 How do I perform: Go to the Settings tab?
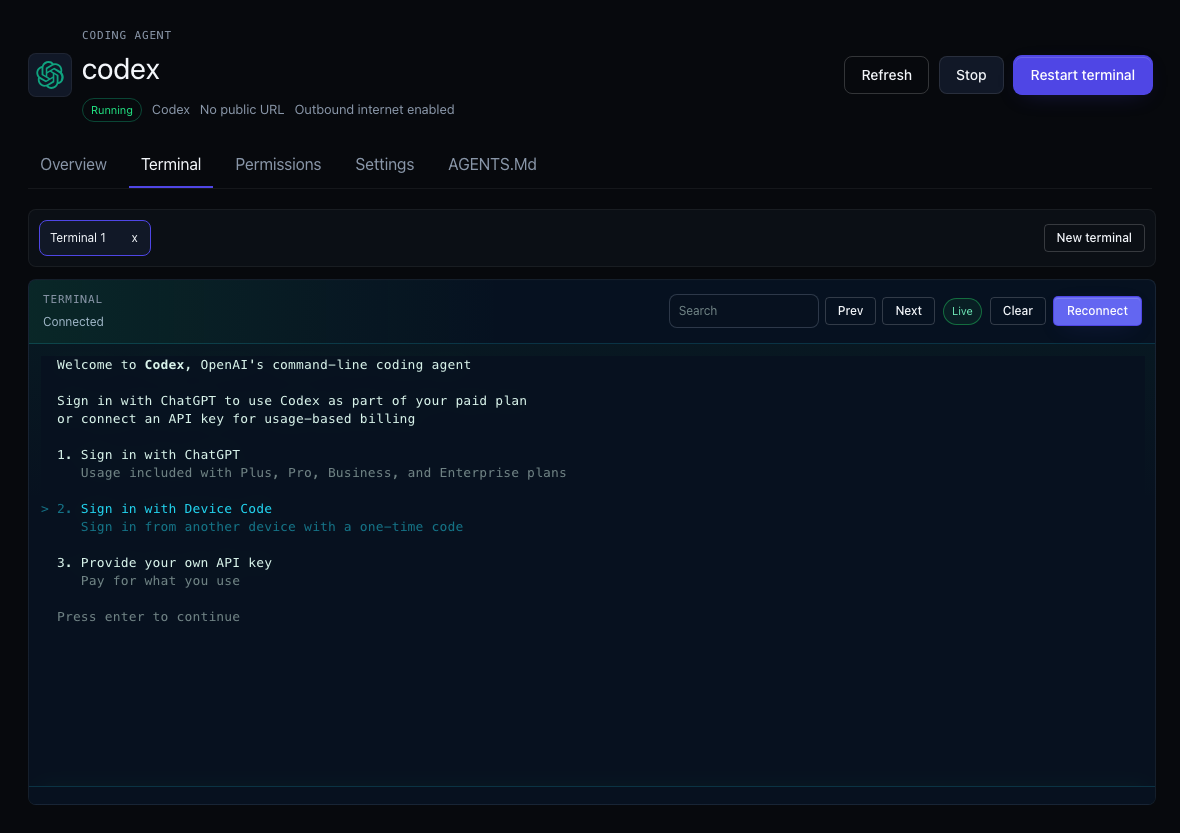[x=385, y=164]
